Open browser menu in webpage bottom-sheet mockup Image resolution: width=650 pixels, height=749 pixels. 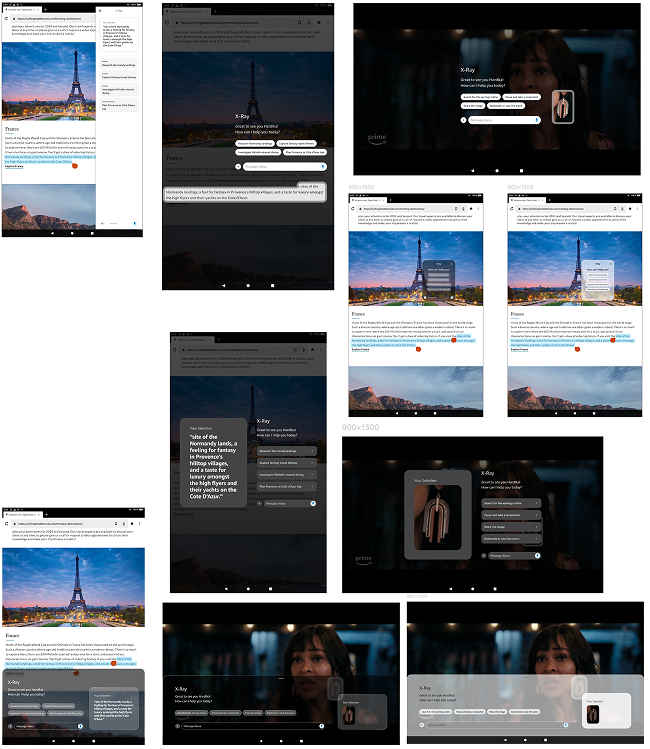click(139, 524)
